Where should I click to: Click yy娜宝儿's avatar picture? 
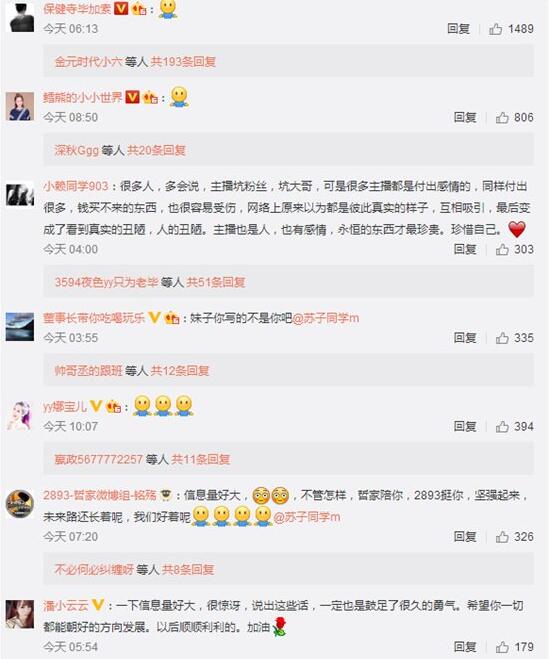click(20, 415)
